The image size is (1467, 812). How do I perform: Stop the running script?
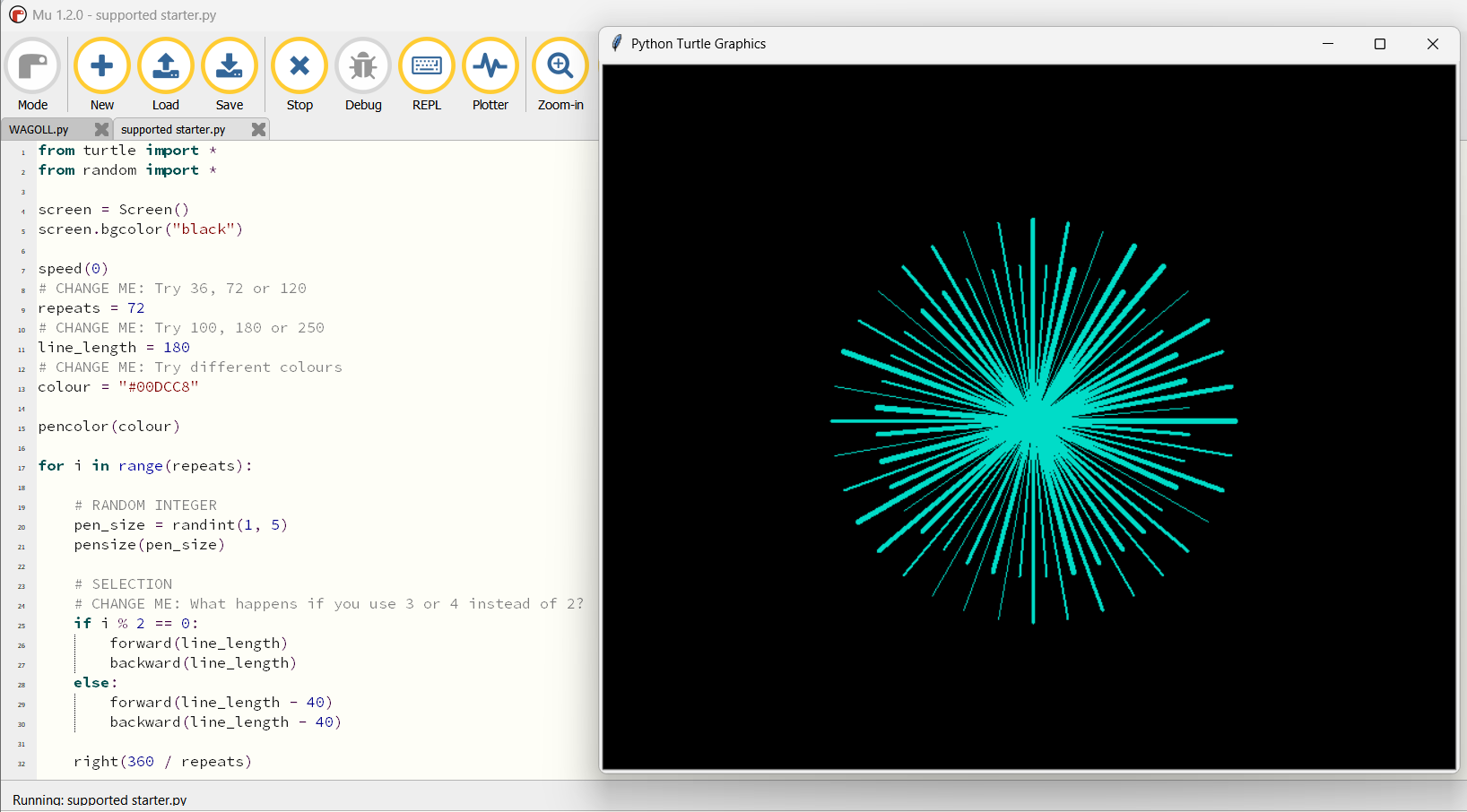[x=299, y=75]
